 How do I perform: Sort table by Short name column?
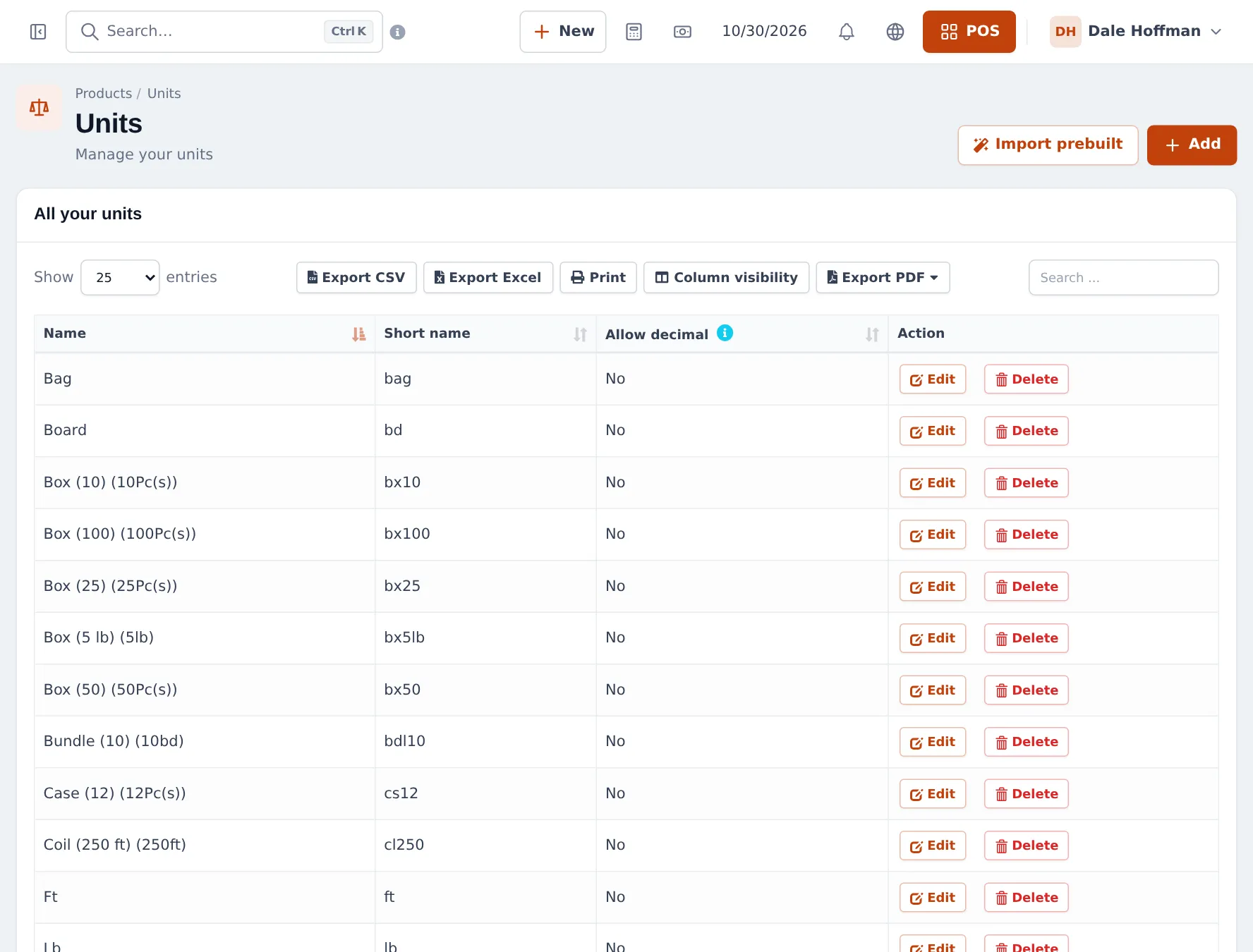(580, 334)
